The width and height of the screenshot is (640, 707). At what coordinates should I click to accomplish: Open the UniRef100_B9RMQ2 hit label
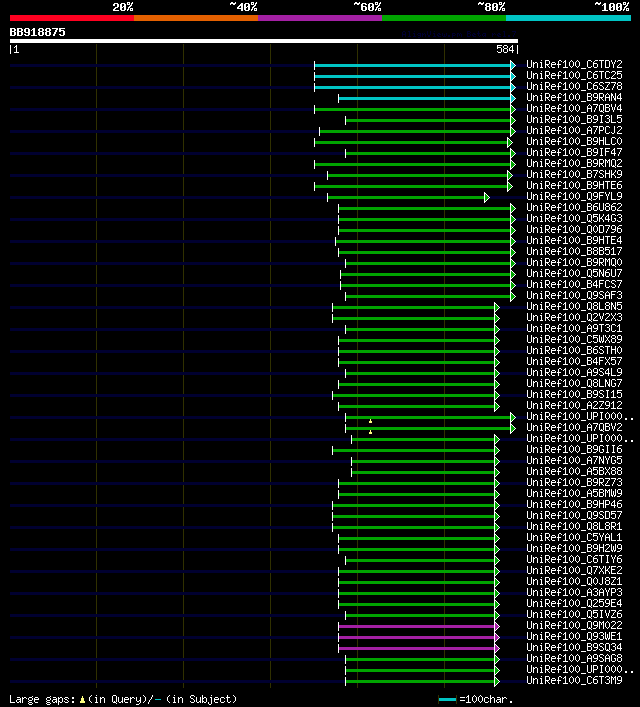(x=574, y=163)
